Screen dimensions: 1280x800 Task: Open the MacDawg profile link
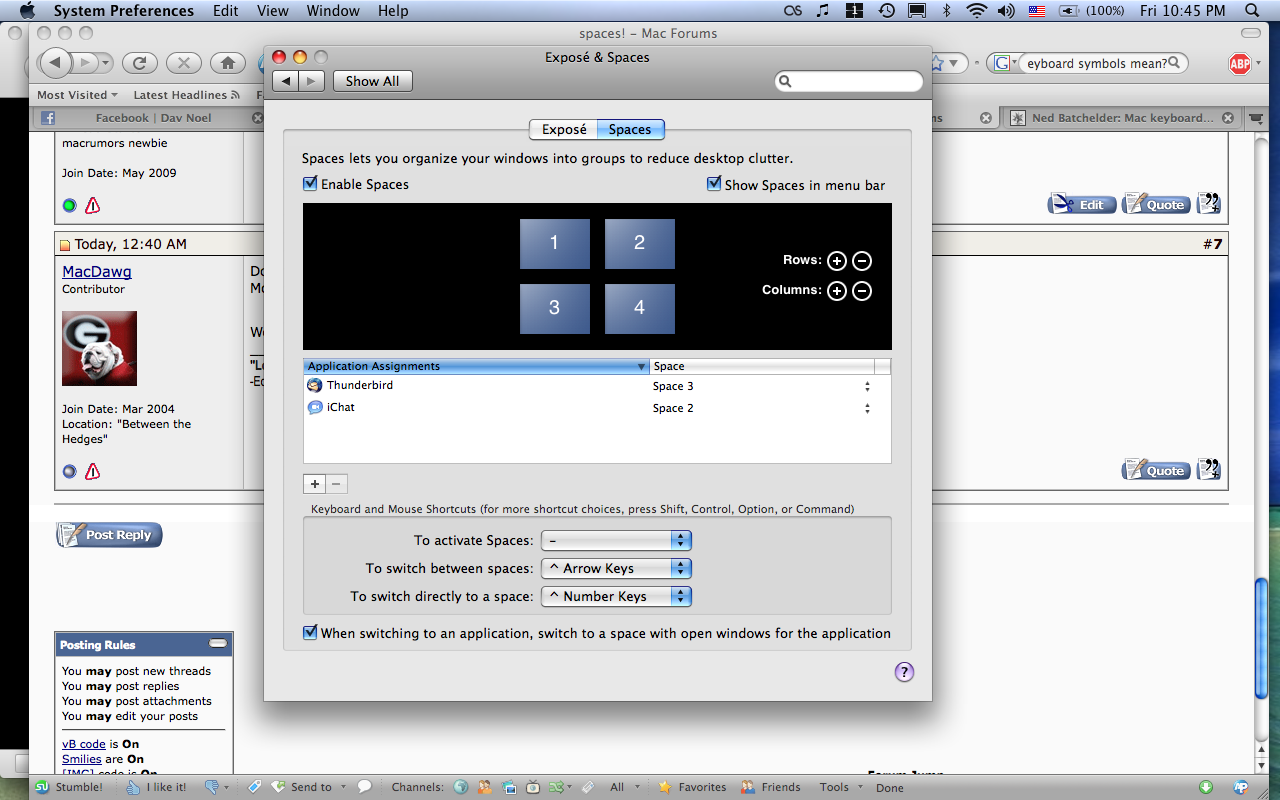(x=97, y=271)
